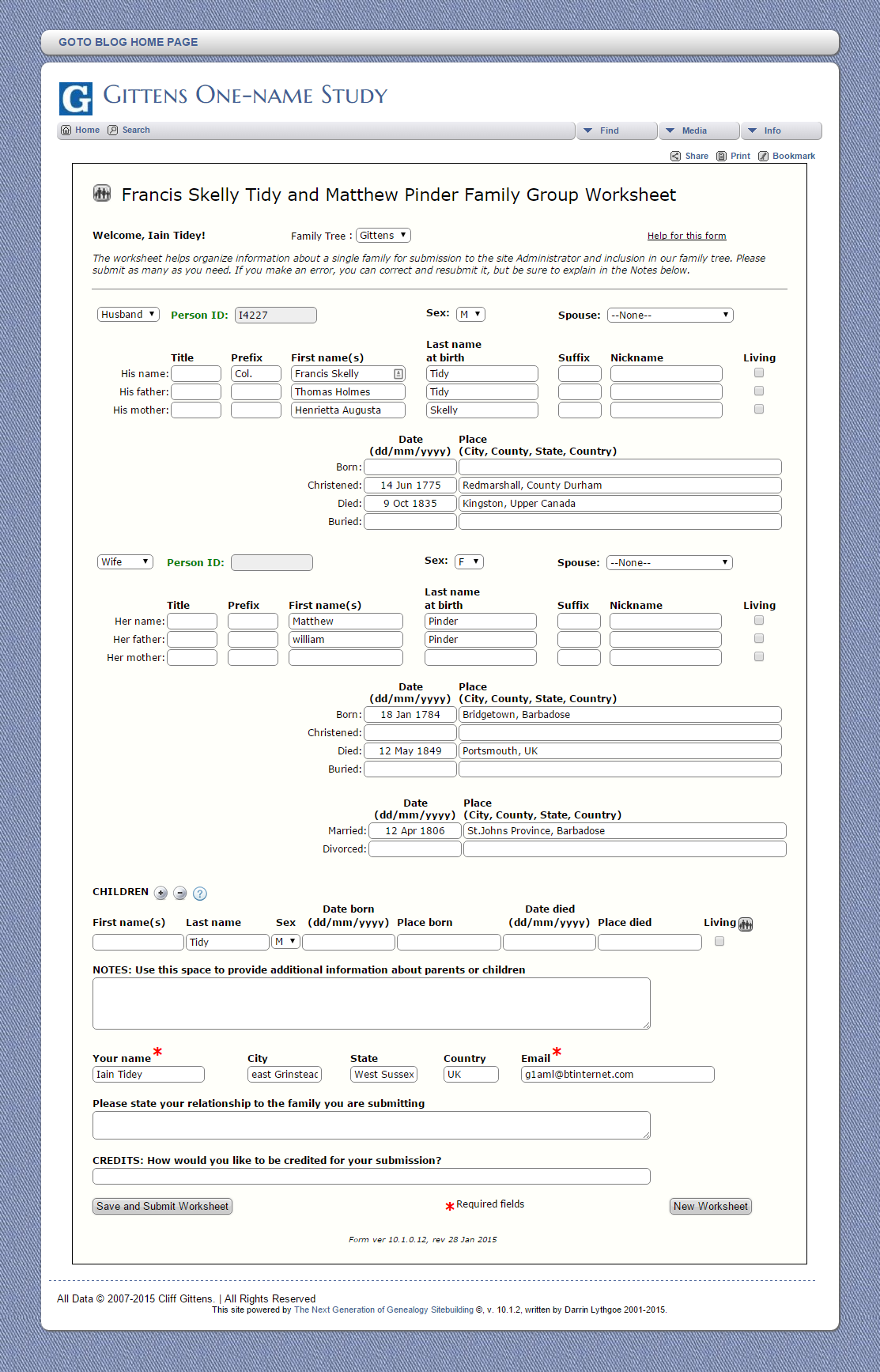Screen dimensions: 880x1372
Task: Click relationship to the family text area
Action: tap(372, 1125)
